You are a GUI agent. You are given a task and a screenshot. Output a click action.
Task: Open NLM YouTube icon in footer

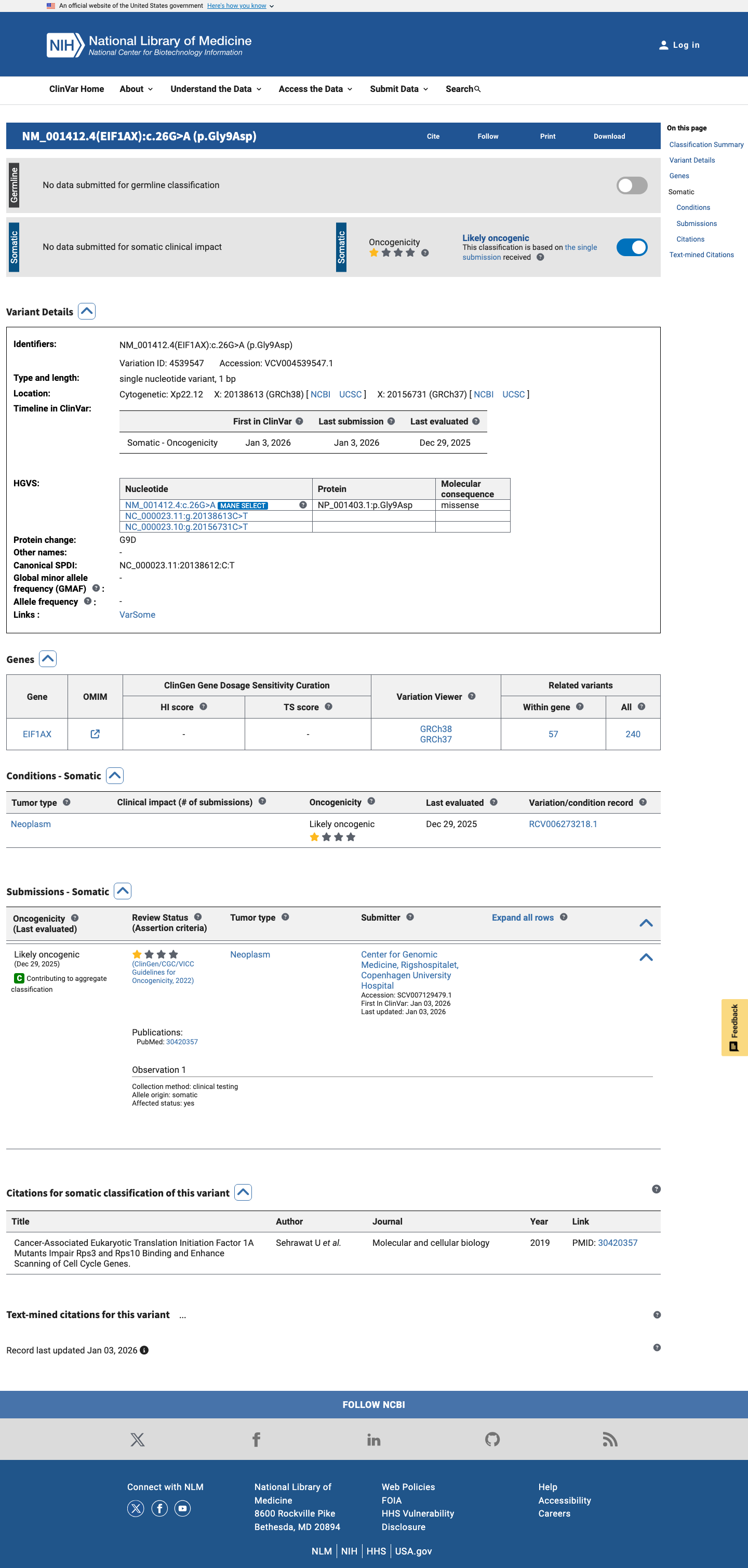pos(183,1508)
